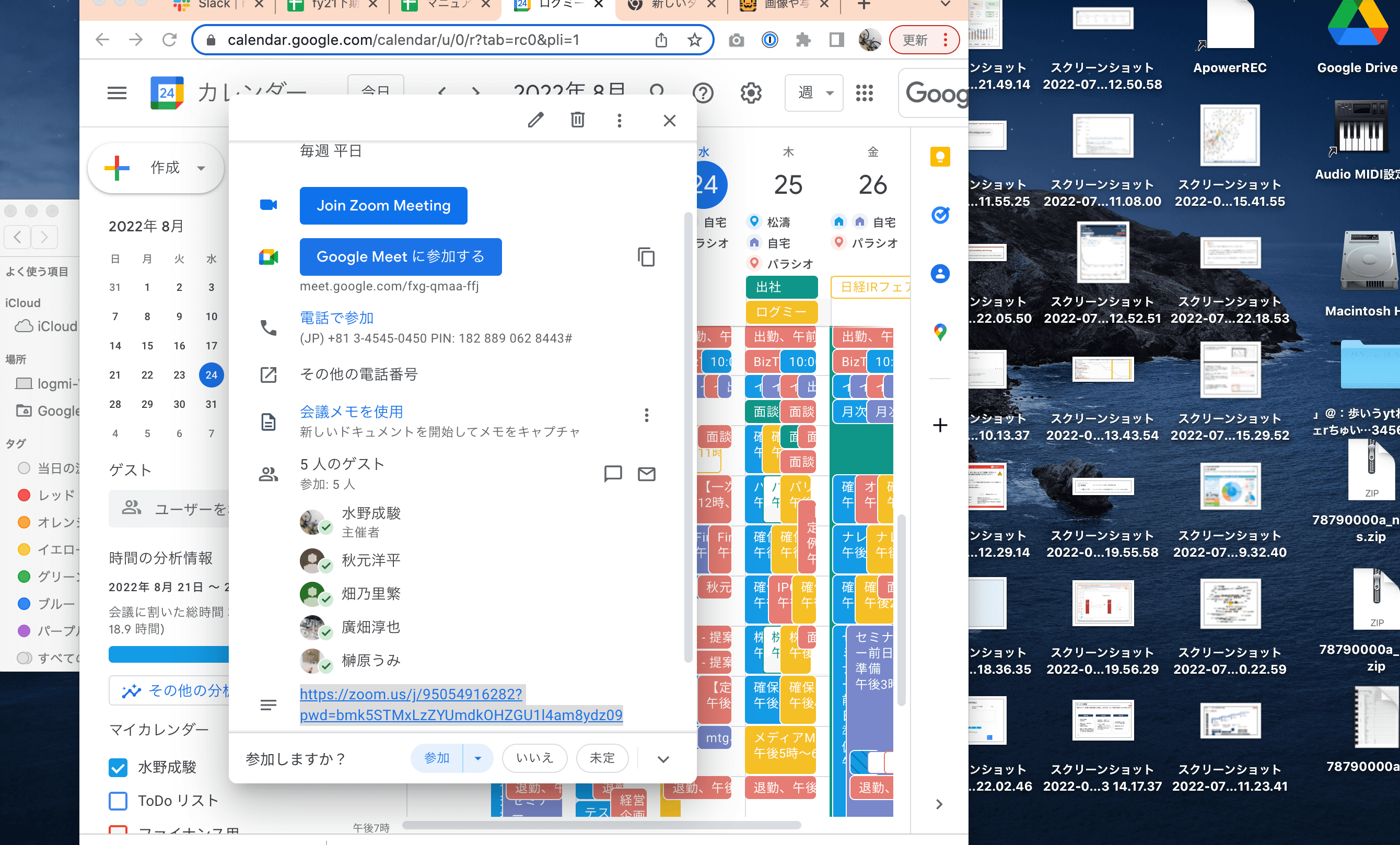This screenshot has height=845, width=1400.
Task: Select August 24 in mini calendar
Action: click(212, 375)
